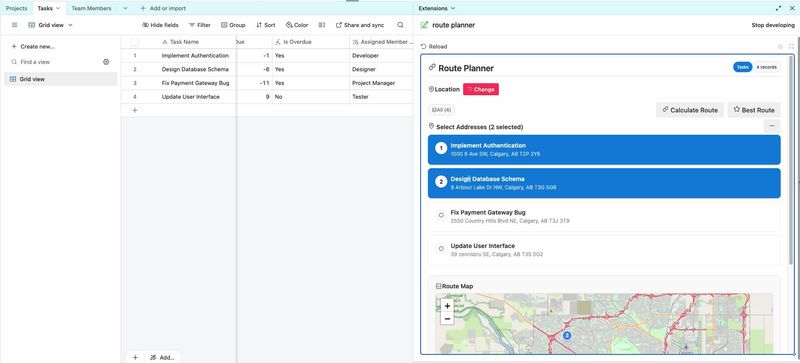The width and height of the screenshot is (800, 363).
Task: Click the 'Project Manager' assigned member cell
Action: 381,83
